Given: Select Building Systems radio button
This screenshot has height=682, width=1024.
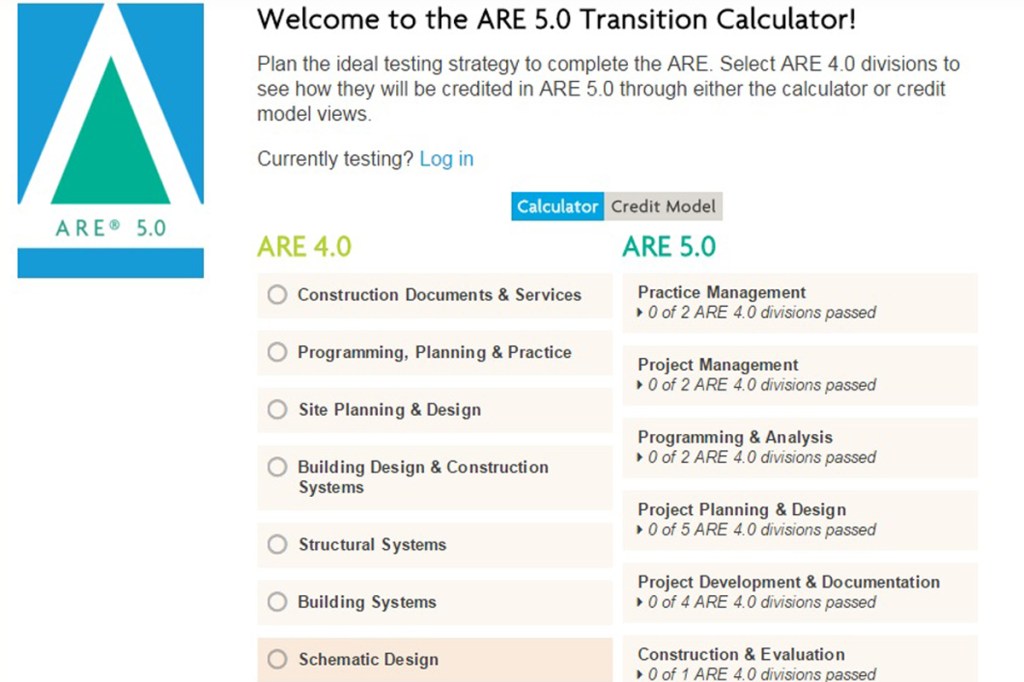Looking at the screenshot, I should pyautogui.click(x=278, y=602).
